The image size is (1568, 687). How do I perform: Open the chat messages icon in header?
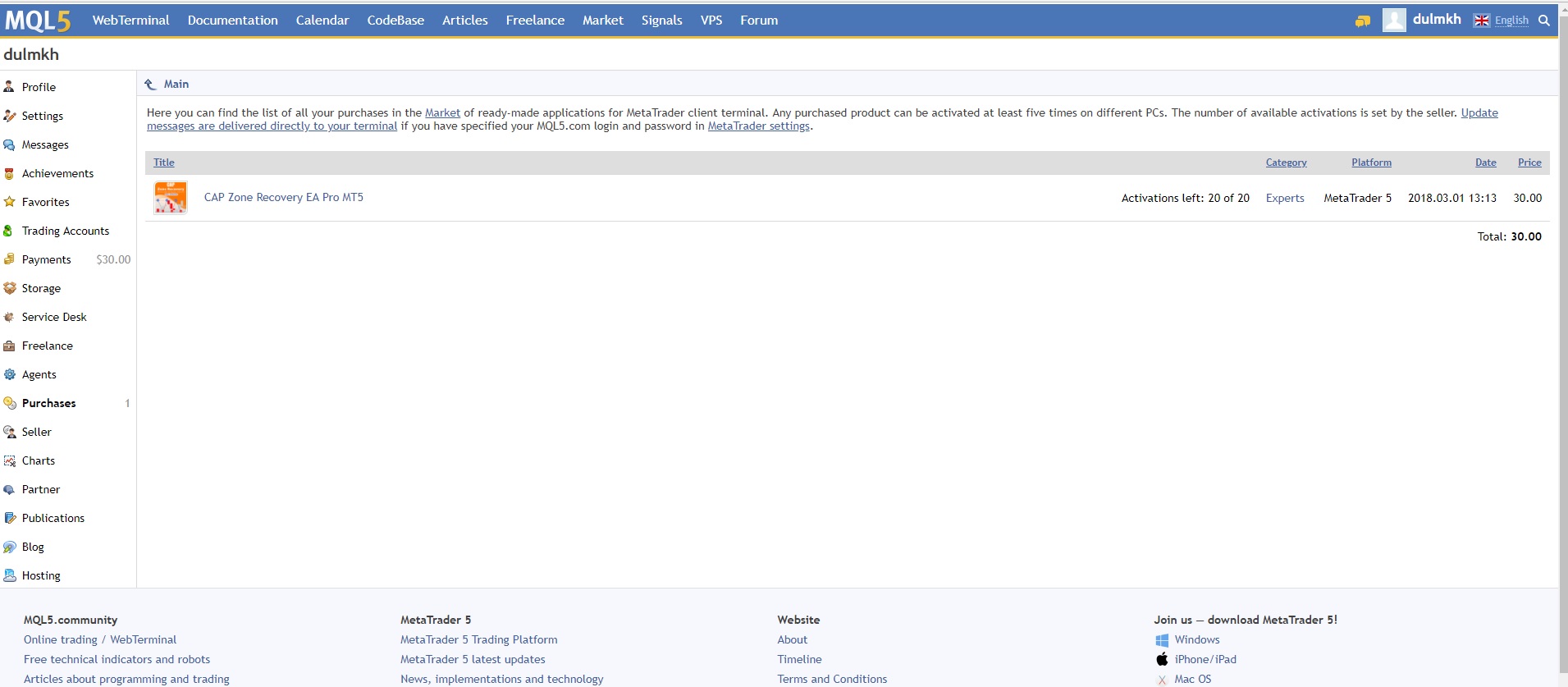1363,21
